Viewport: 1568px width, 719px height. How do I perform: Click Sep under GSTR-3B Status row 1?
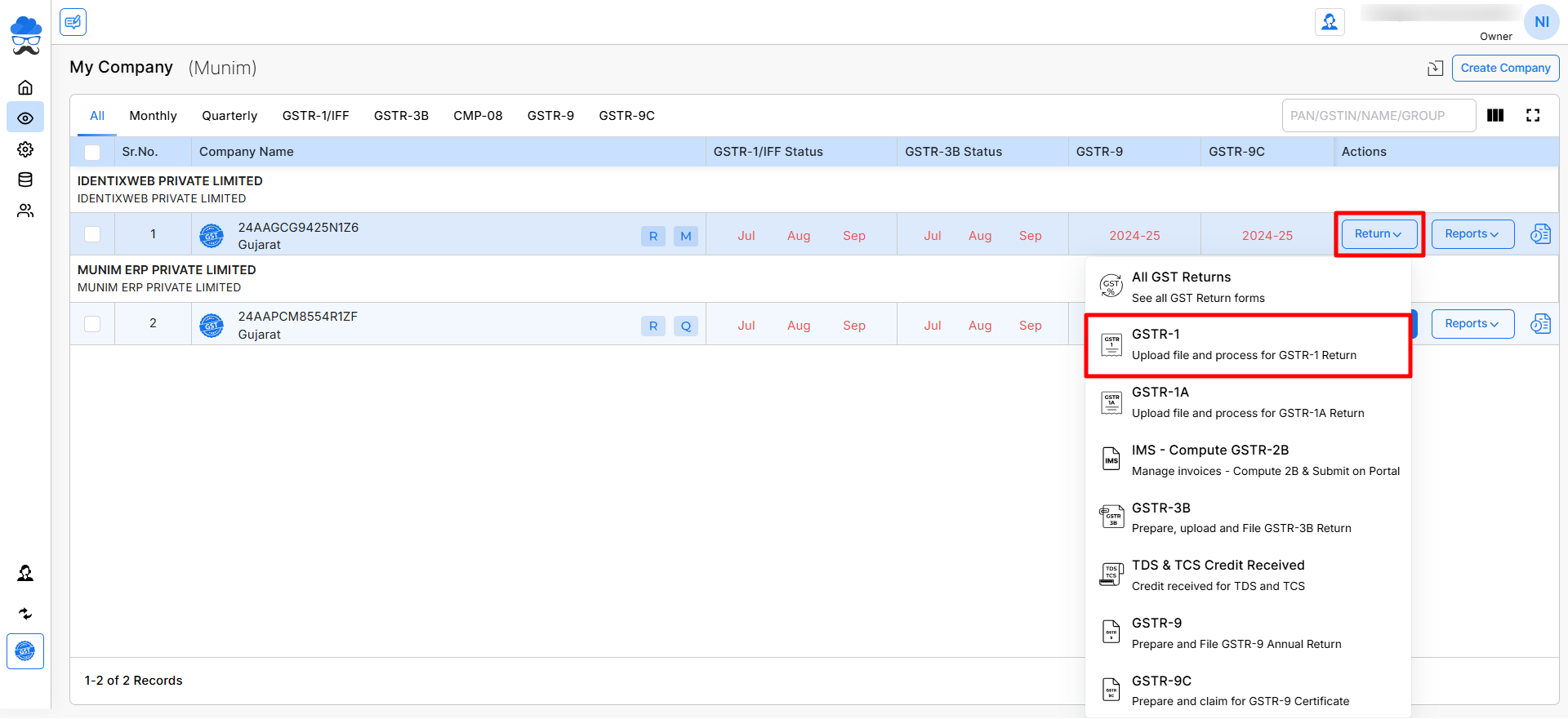click(1030, 236)
